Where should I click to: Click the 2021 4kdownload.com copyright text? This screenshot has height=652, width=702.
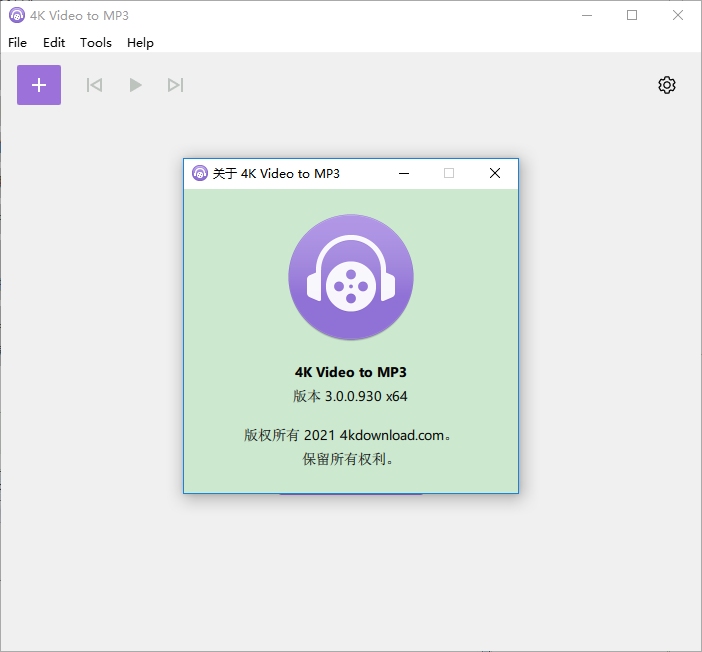tap(347, 435)
